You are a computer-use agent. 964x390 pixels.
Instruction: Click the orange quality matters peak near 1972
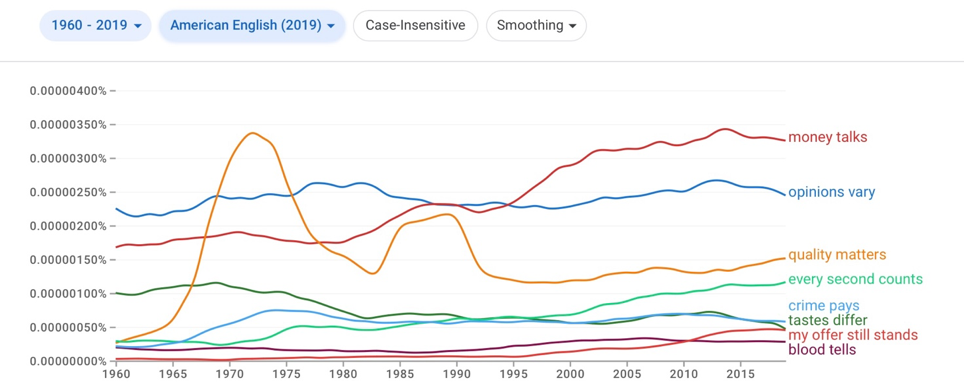click(253, 133)
